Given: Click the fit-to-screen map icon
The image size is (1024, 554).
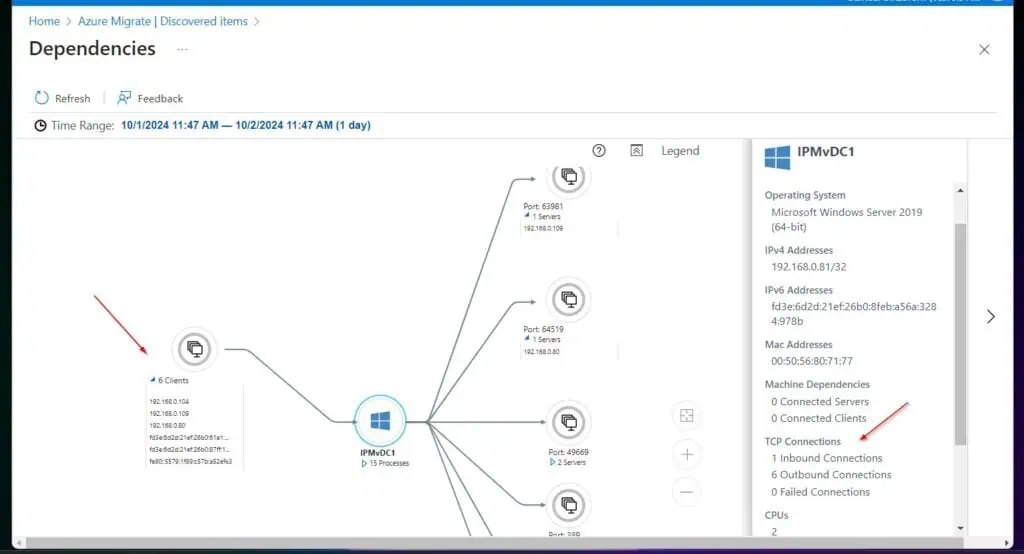Looking at the screenshot, I should coord(686,416).
